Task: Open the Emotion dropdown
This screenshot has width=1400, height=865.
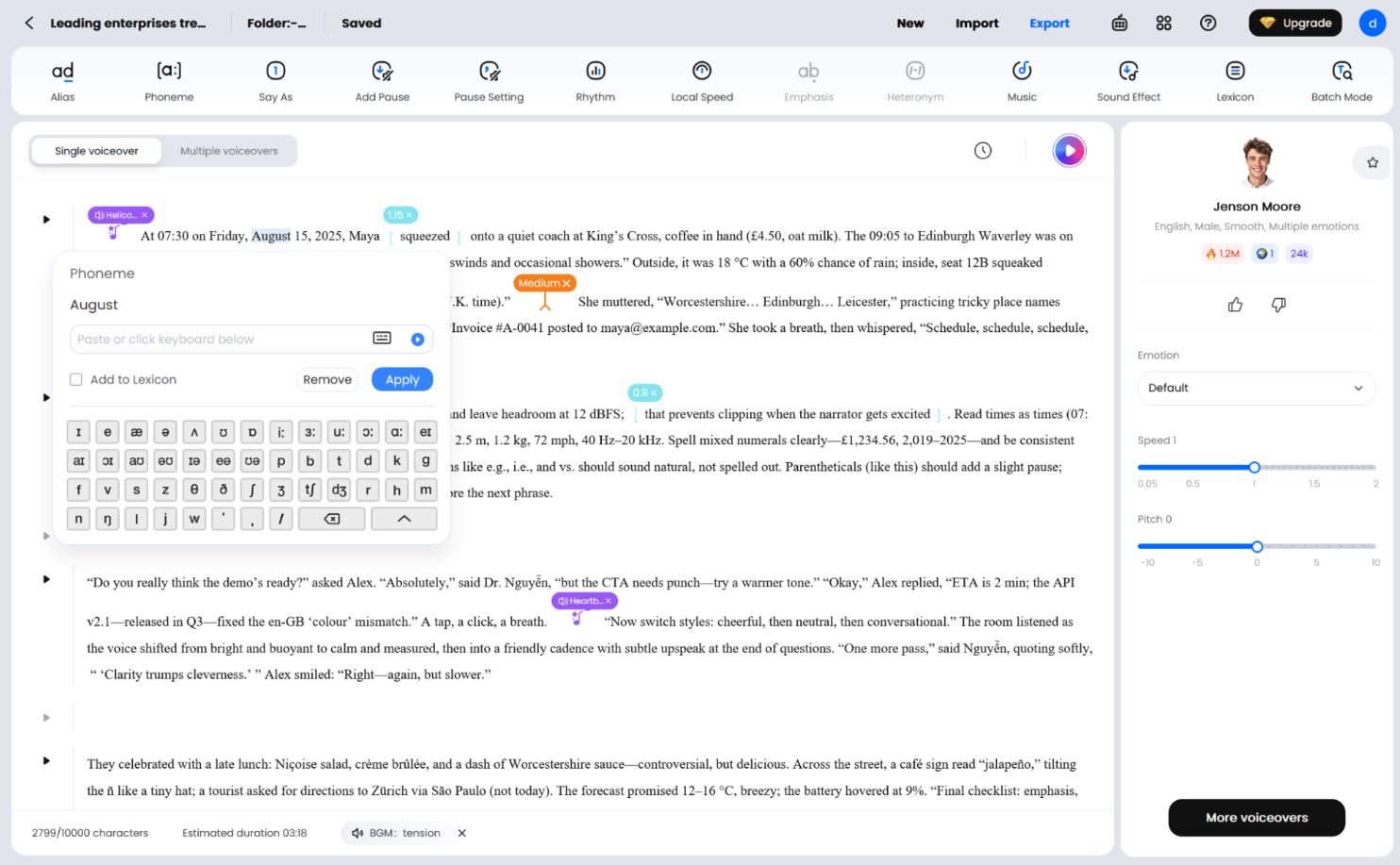Action: 1256,388
